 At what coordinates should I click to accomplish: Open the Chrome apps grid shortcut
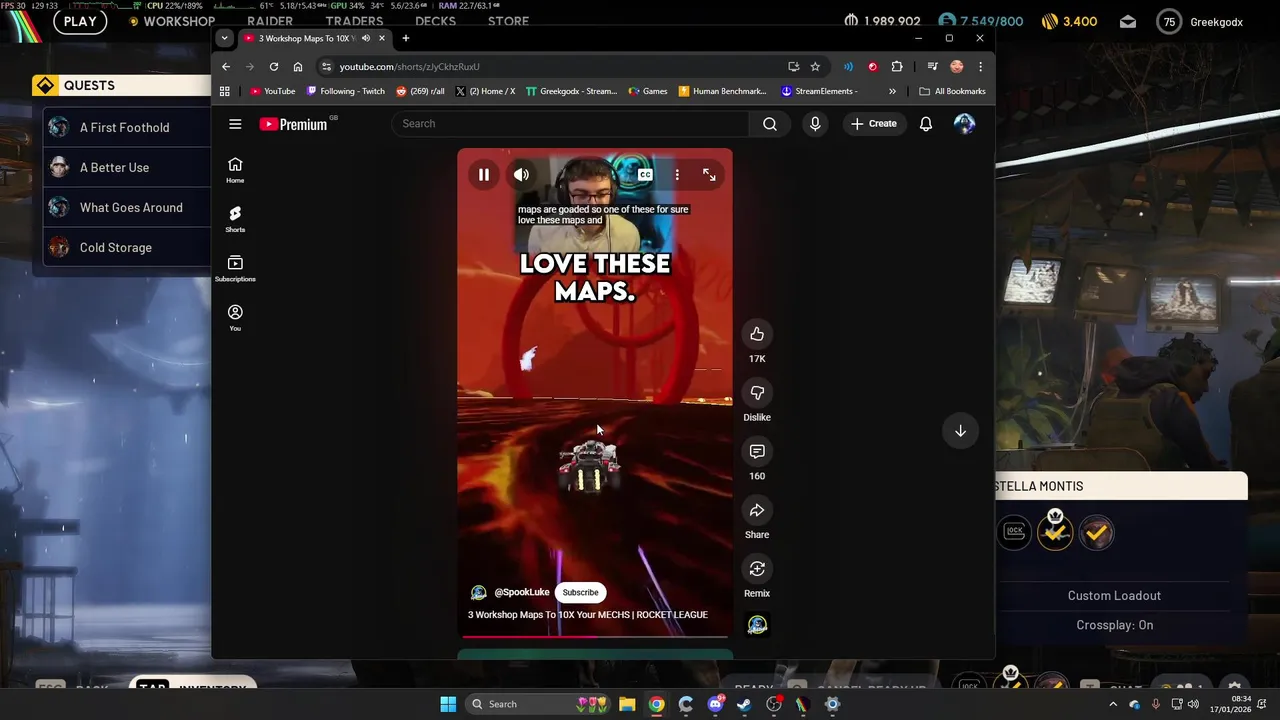225,91
